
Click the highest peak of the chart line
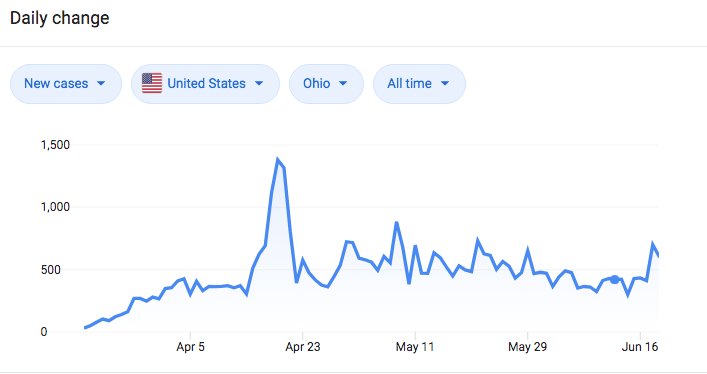277,159
